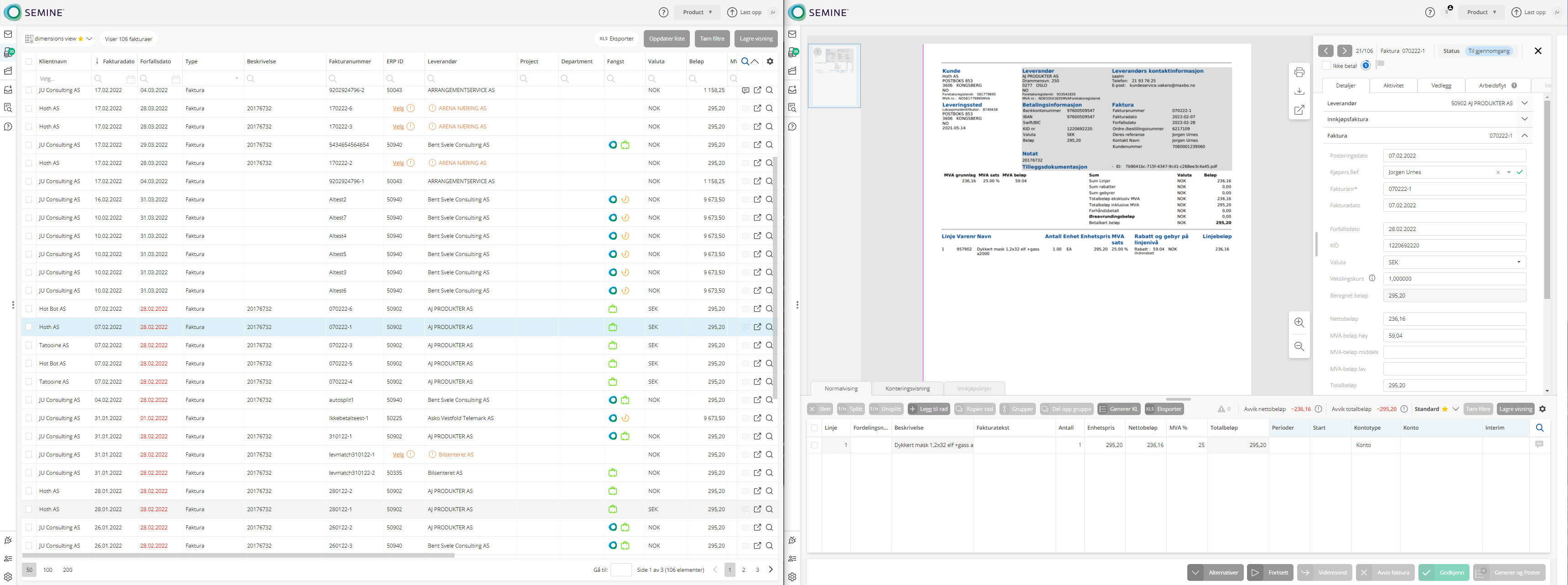1568x585 pixels.
Task: Print the invoice document
Action: click(1299, 72)
